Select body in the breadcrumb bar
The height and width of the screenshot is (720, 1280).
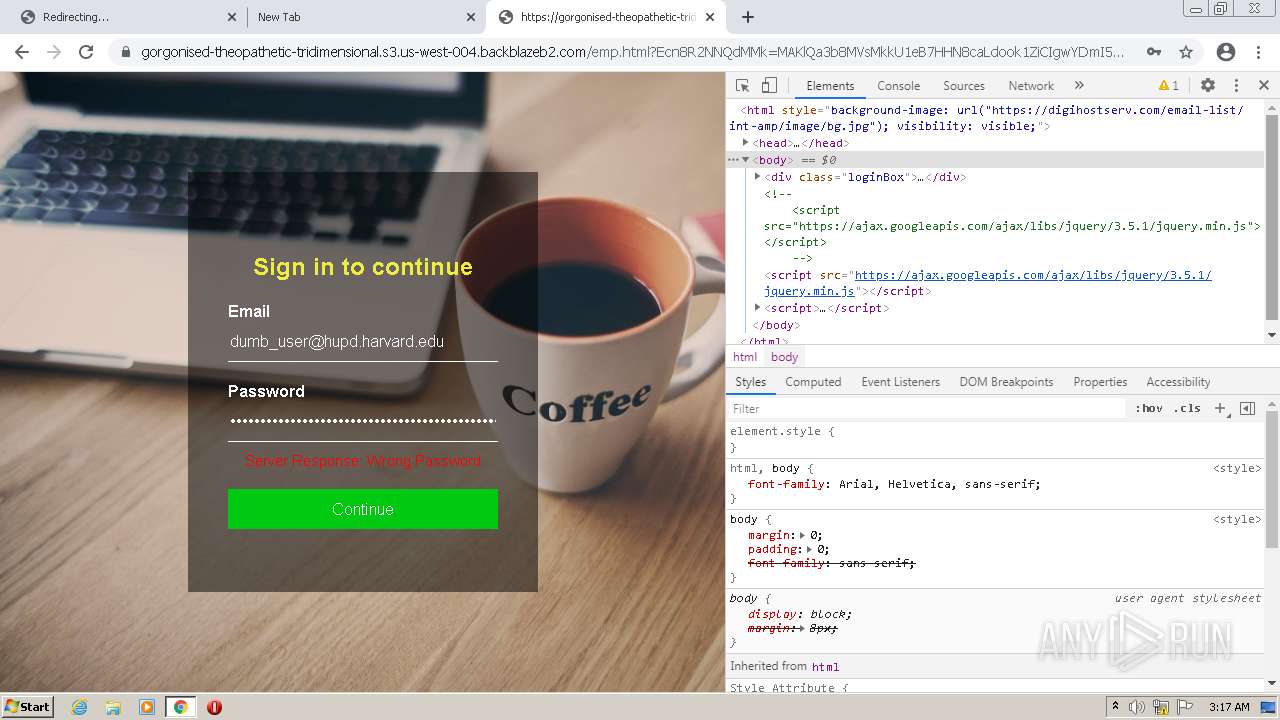point(785,357)
